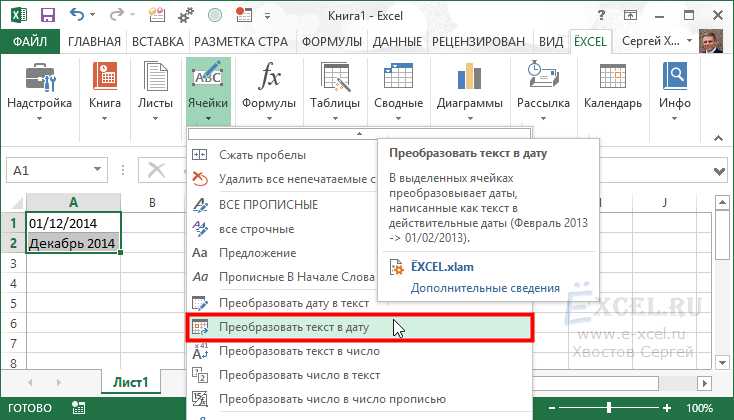Click the Excel application icon in title bar
The width and height of the screenshot is (734, 420).
(19, 15)
